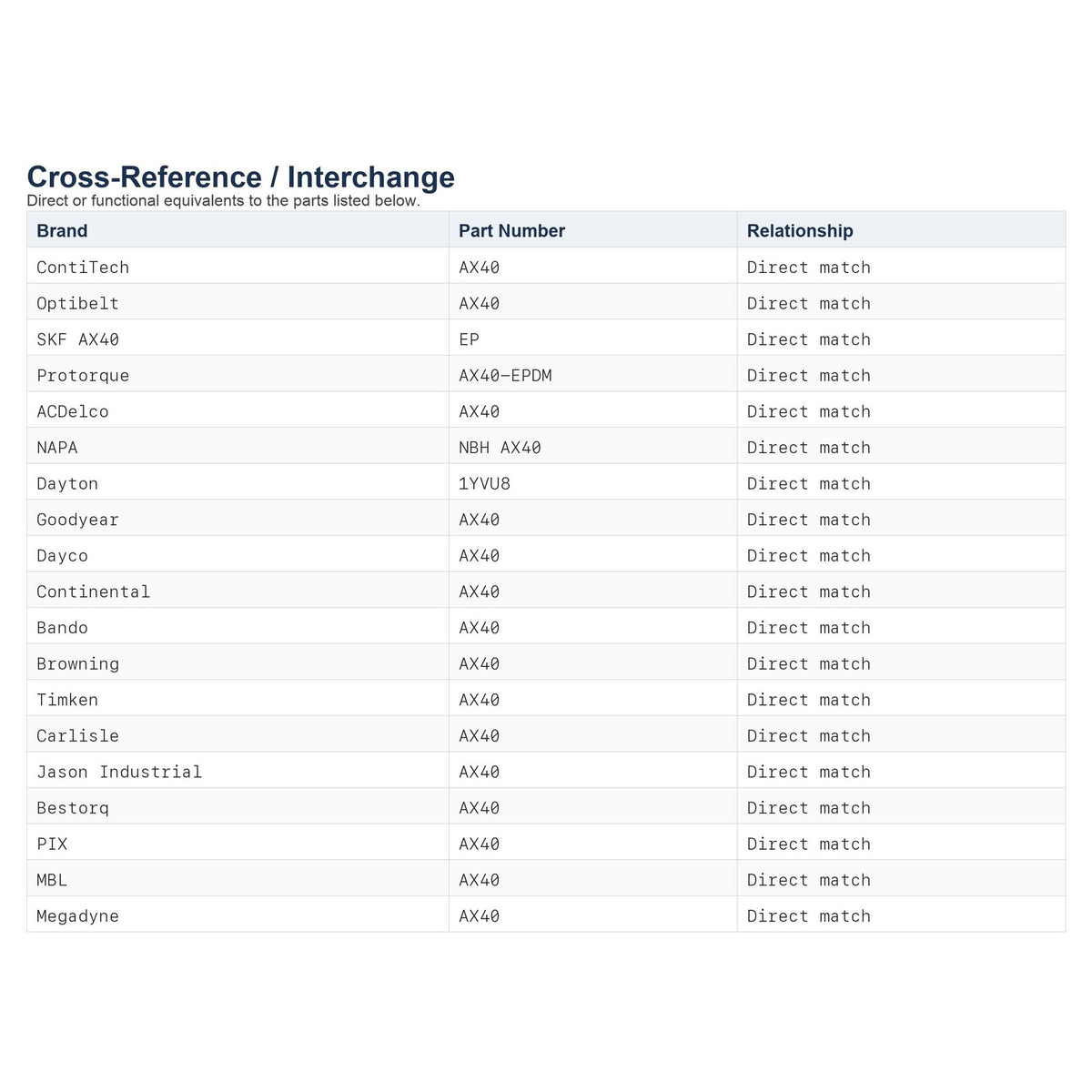Click the AX40 part number for ContiTech
This screenshot has width=1092, height=1092.
coord(480,268)
